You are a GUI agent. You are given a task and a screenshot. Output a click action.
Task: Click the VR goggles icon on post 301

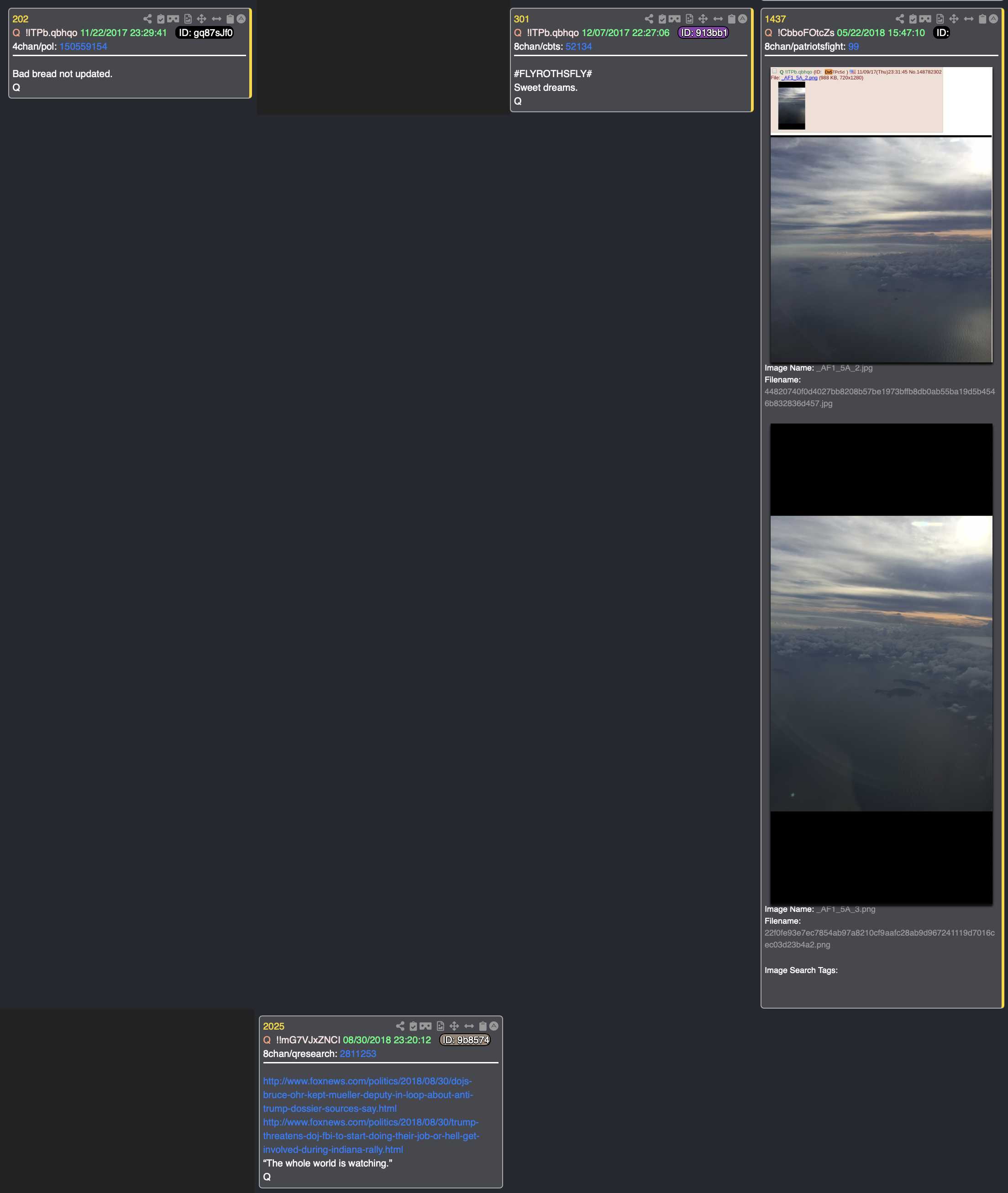[674, 19]
